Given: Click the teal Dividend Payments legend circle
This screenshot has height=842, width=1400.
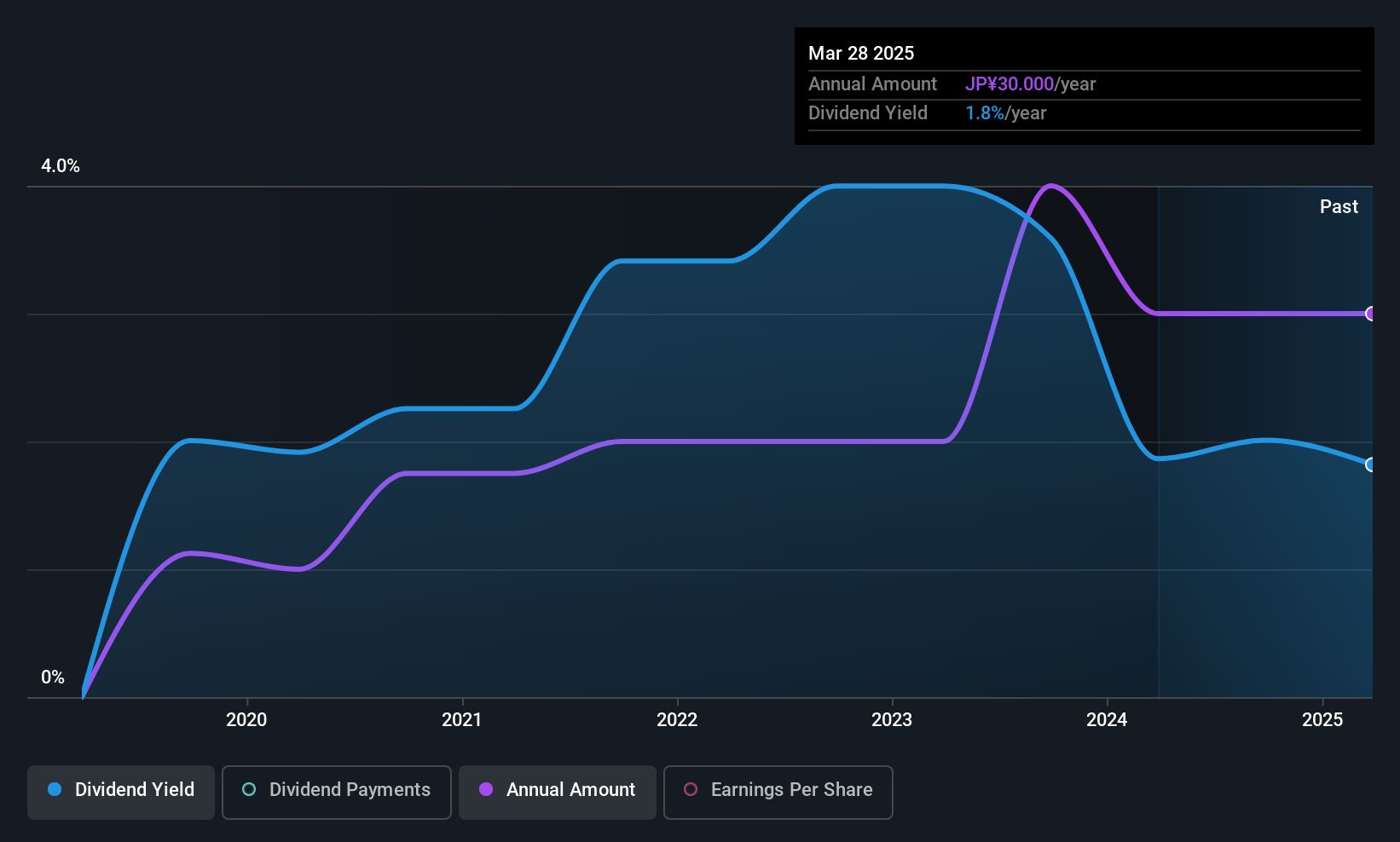Looking at the screenshot, I should click(x=249, y=789).
